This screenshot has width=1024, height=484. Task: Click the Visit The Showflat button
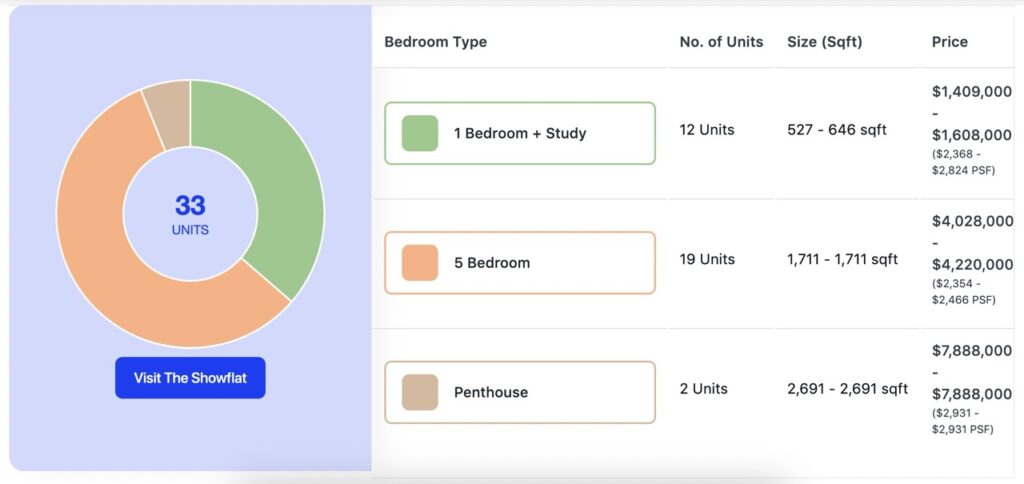[x=190, y=378]
